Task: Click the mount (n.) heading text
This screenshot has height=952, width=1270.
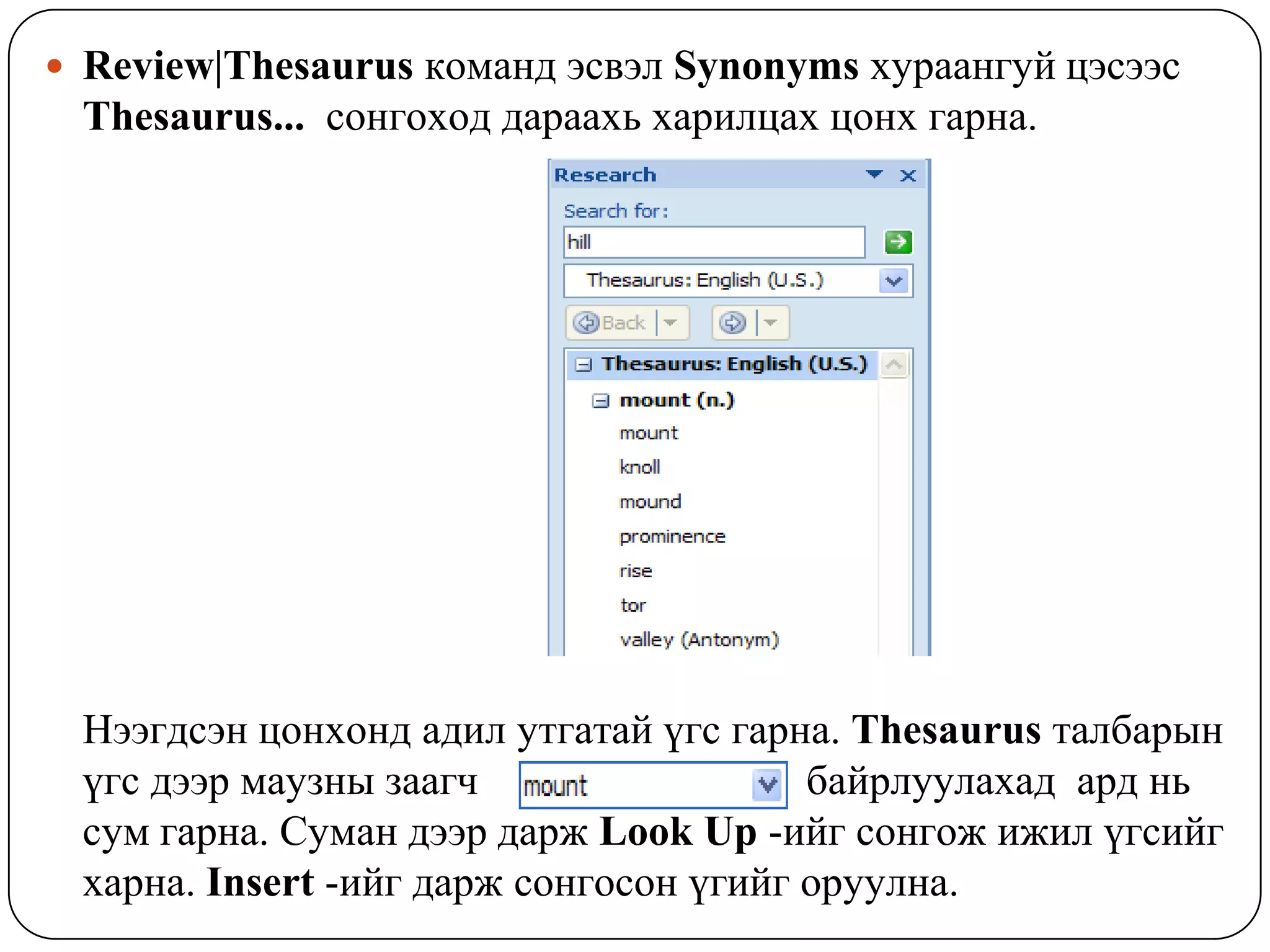Action: [677, 400]
